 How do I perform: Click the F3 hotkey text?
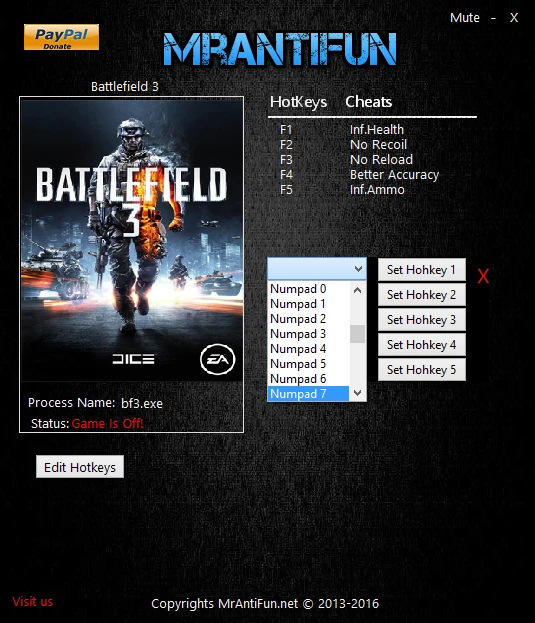point(286,160)
